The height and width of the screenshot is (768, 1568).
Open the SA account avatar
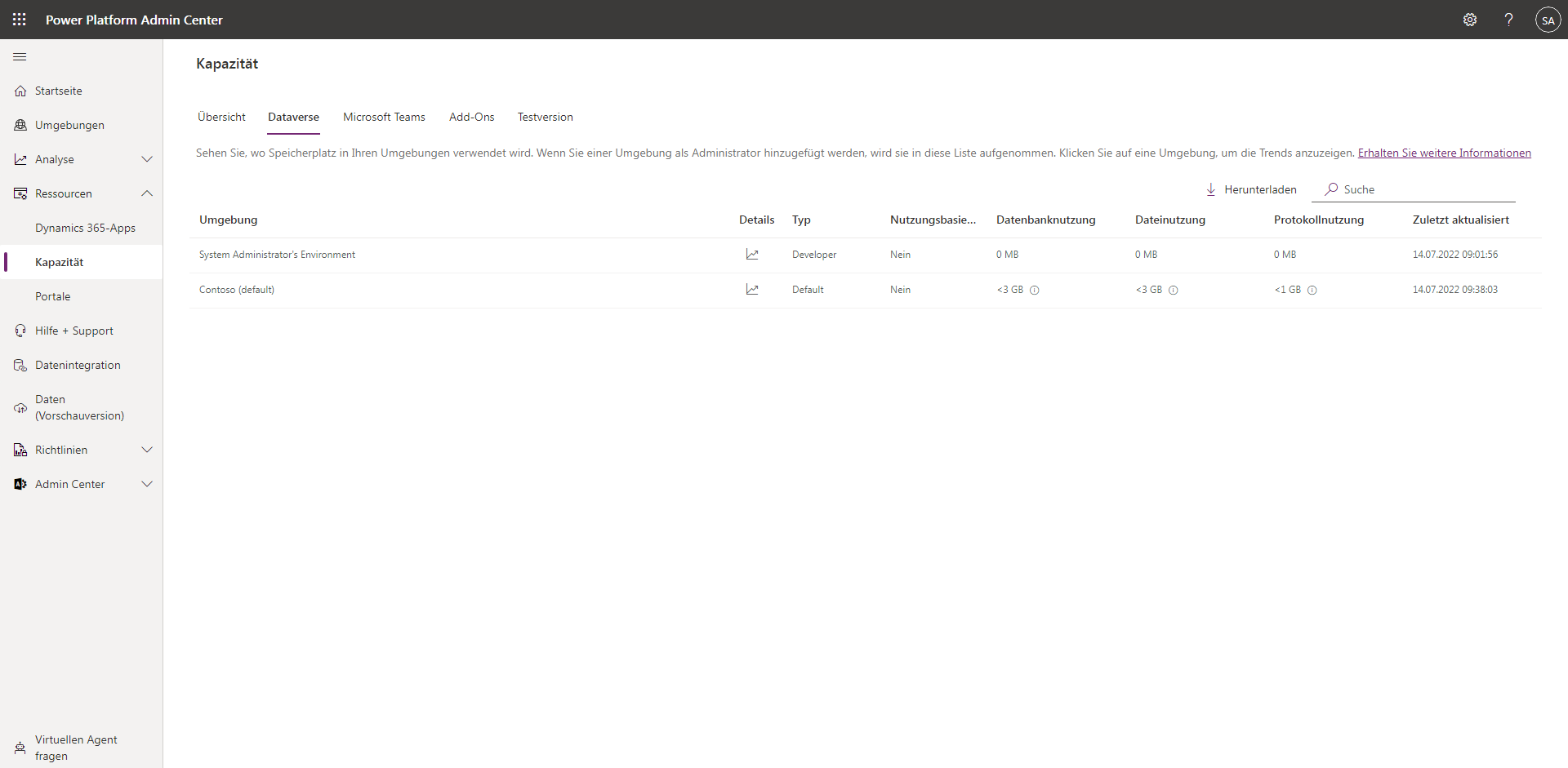click(1548, 20)
